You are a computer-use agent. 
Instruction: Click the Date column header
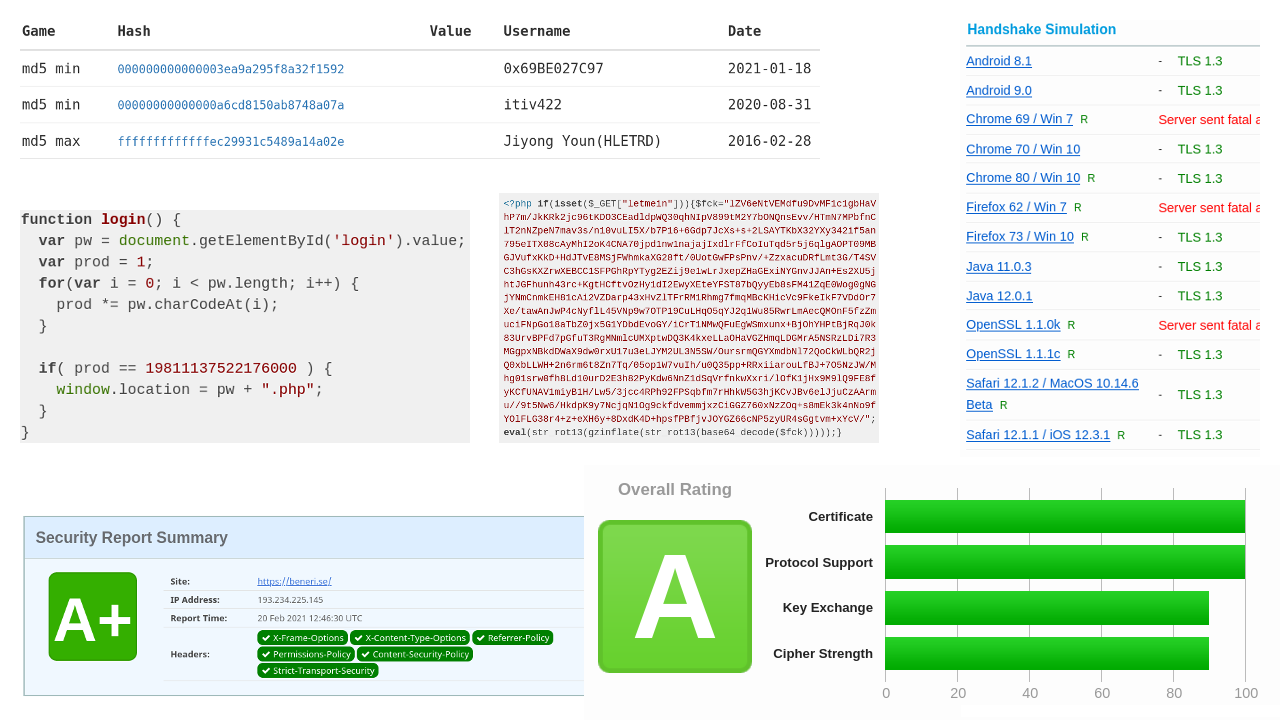tap(745, 31)
